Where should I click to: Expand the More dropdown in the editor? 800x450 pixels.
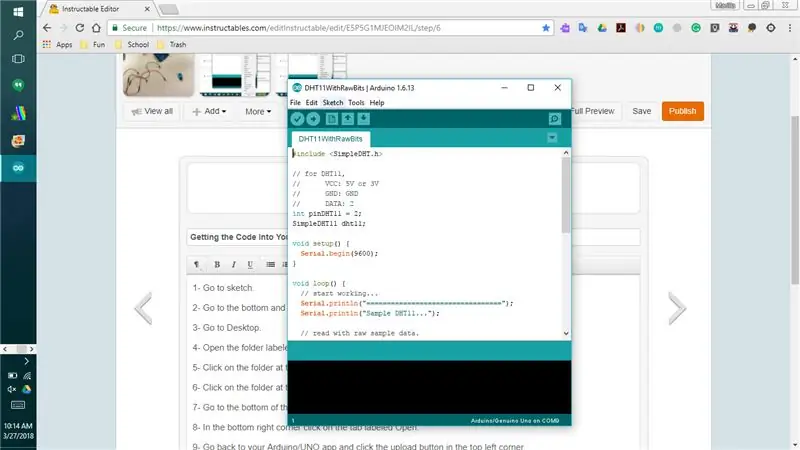click(258, 111)
